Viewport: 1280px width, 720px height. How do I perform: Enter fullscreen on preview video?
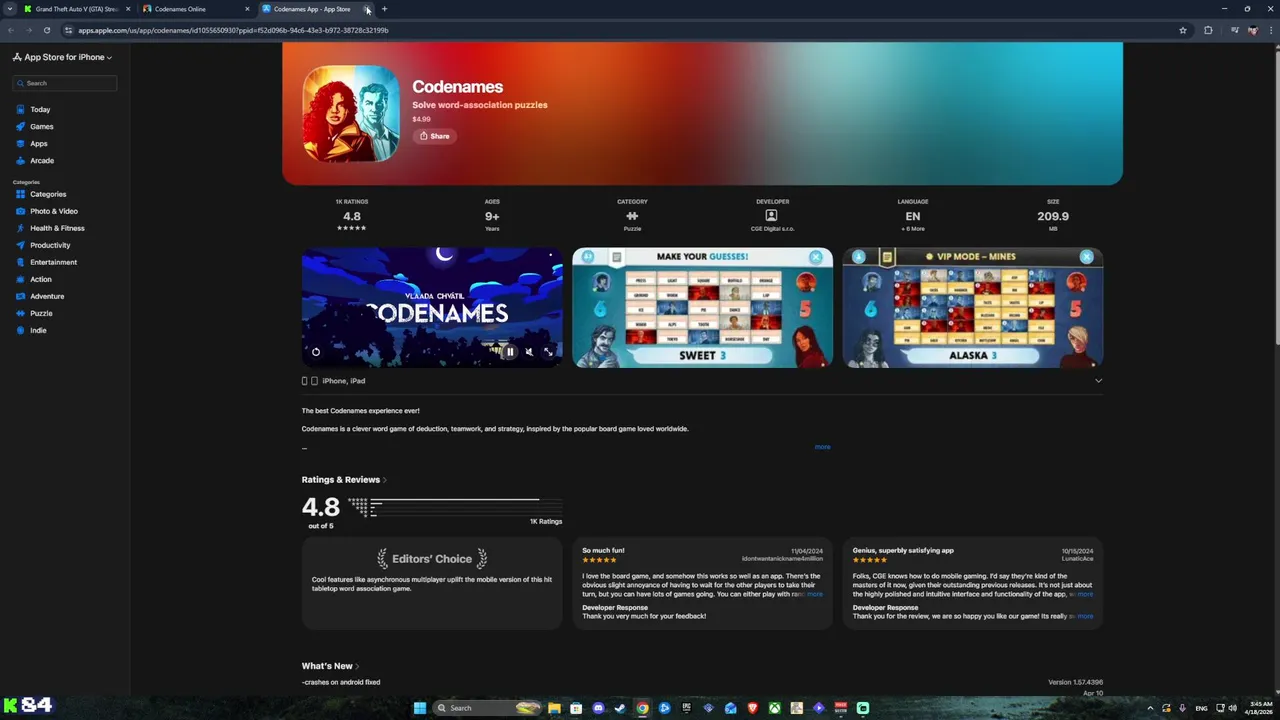tap(548, 352)
